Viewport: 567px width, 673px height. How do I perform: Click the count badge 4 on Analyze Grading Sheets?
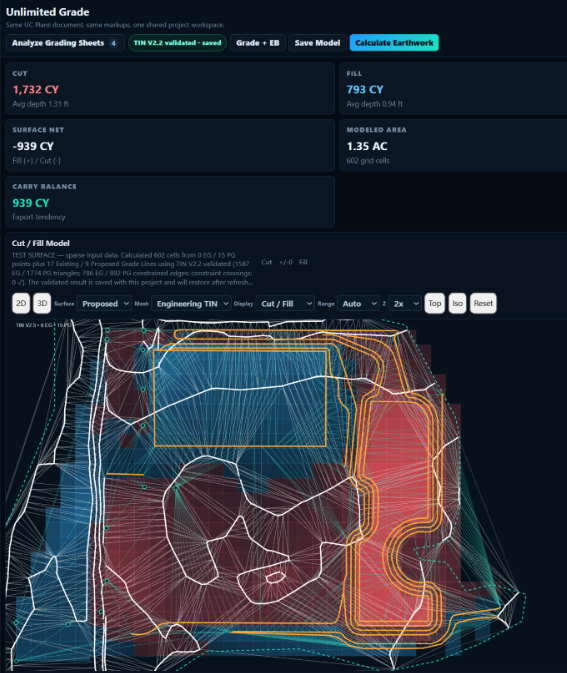[x=113, y=43]
